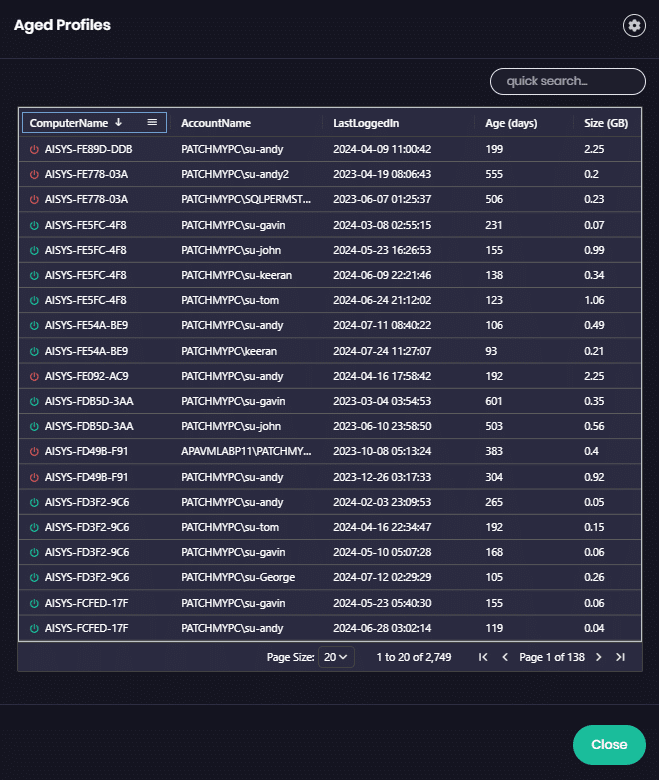The image size is (659, 780).
Task: Sort by the Size (GB) column
Action: point(606,123)
